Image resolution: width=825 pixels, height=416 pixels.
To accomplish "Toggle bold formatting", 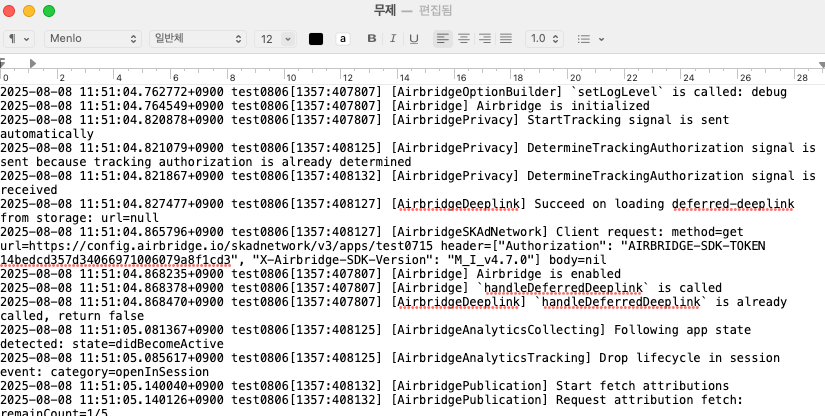I will [x=371, y=38].
